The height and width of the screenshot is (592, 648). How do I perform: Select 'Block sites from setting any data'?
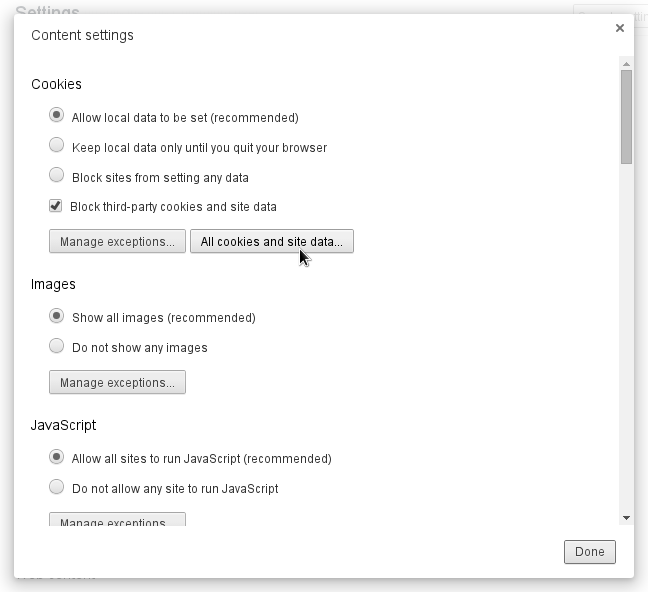[57, 176]
